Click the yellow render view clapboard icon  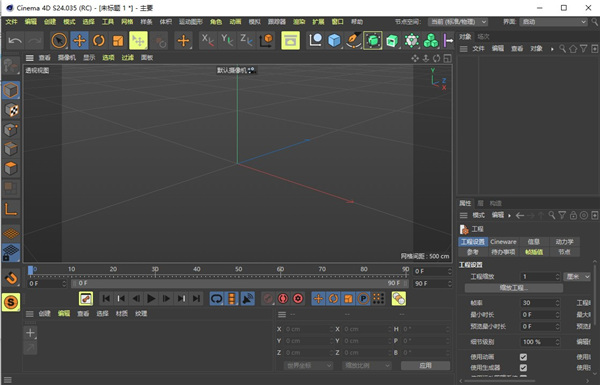click(x=290, y=41)
